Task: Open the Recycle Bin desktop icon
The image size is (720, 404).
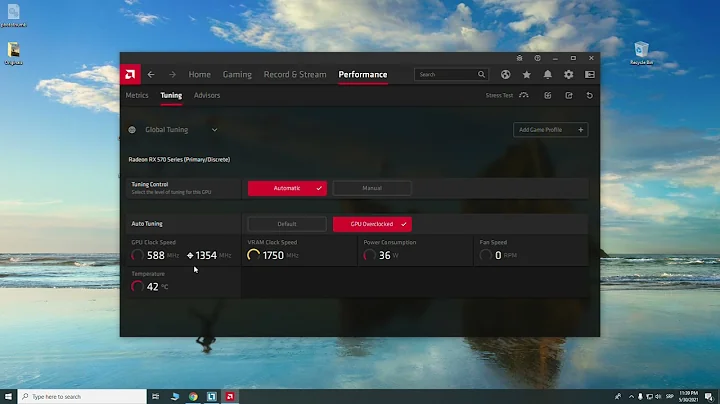Action: (x=641, y=53)
